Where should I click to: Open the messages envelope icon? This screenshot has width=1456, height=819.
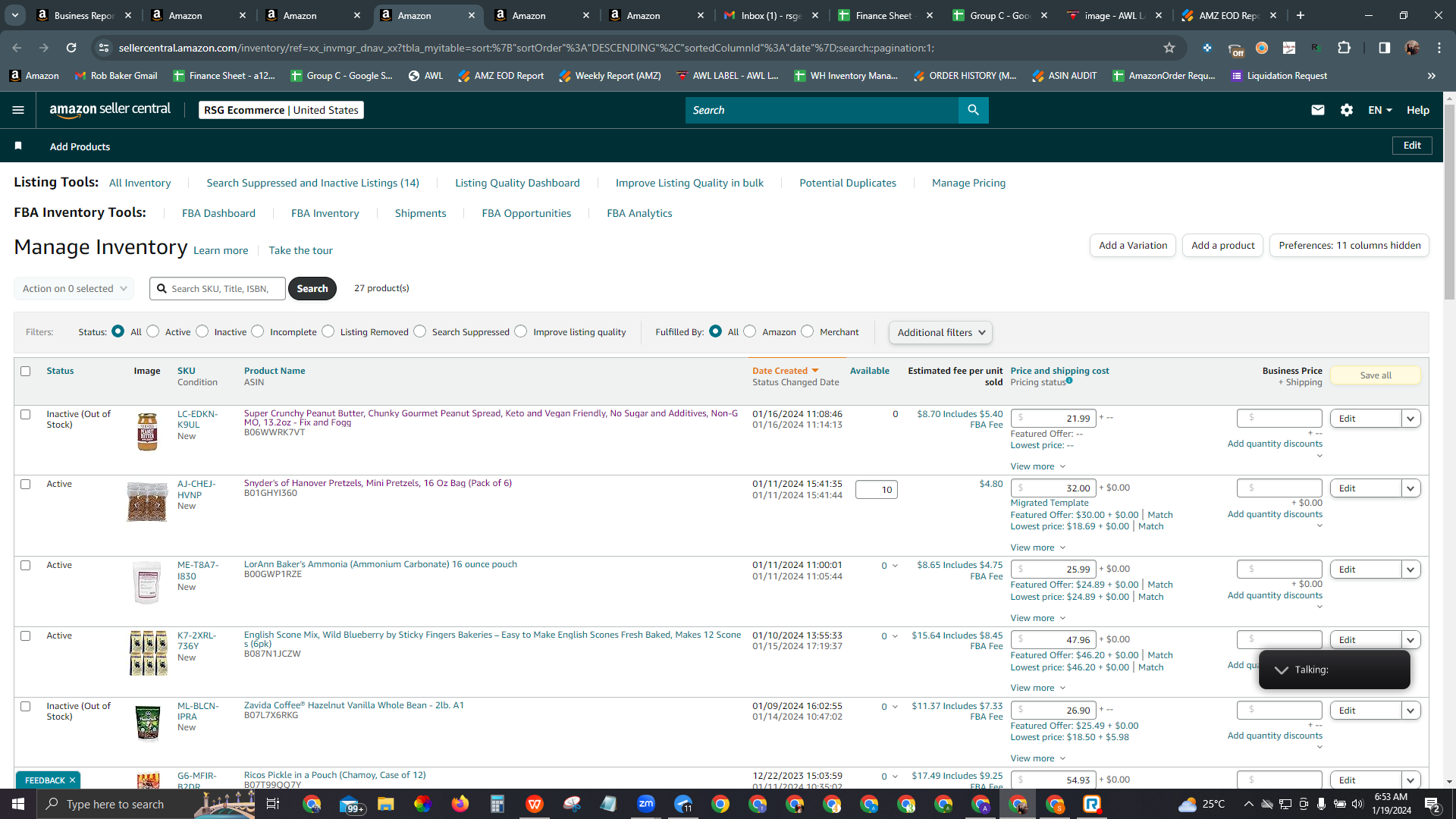tap(1318, 110)
